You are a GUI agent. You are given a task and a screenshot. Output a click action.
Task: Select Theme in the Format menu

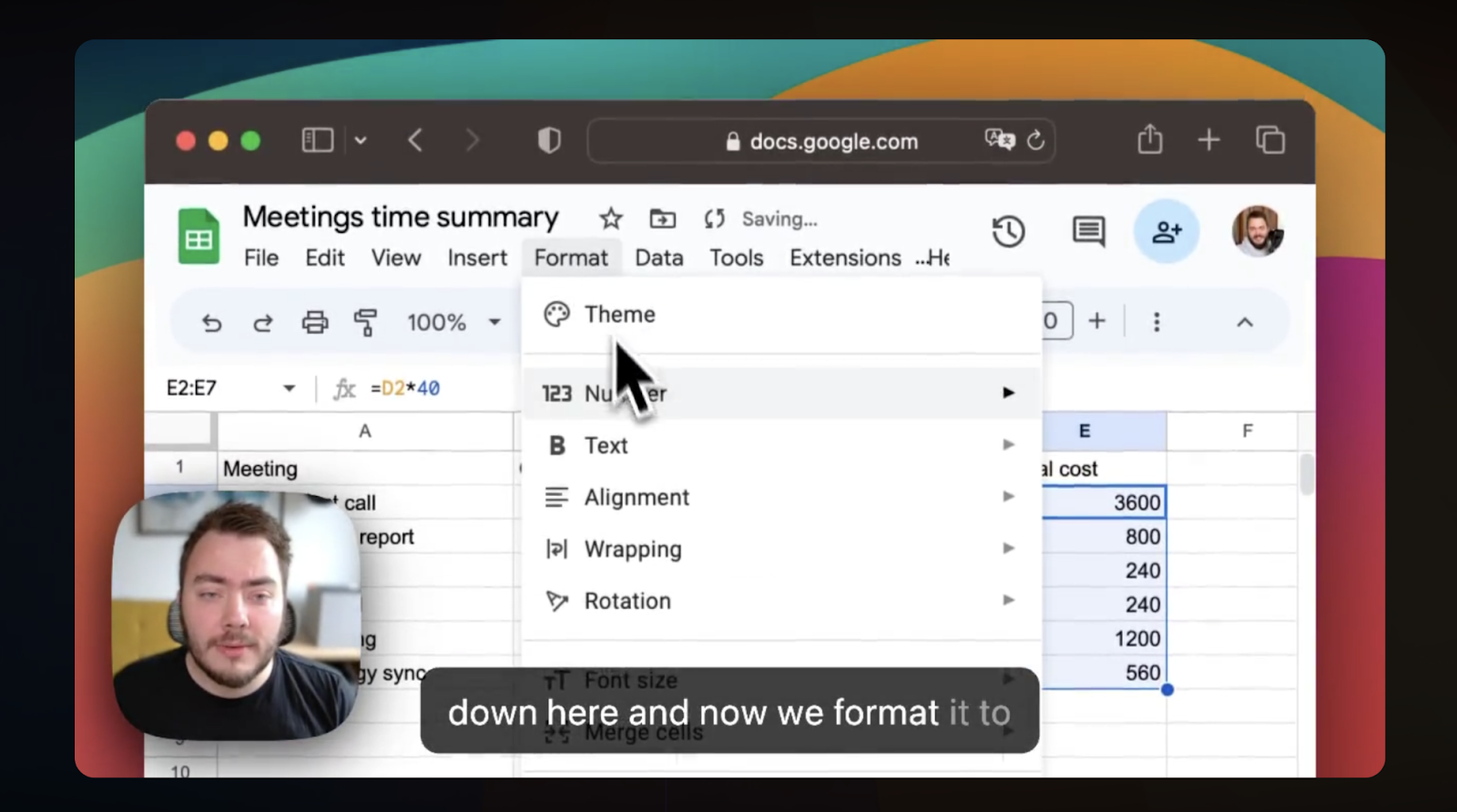pos(781,314)
